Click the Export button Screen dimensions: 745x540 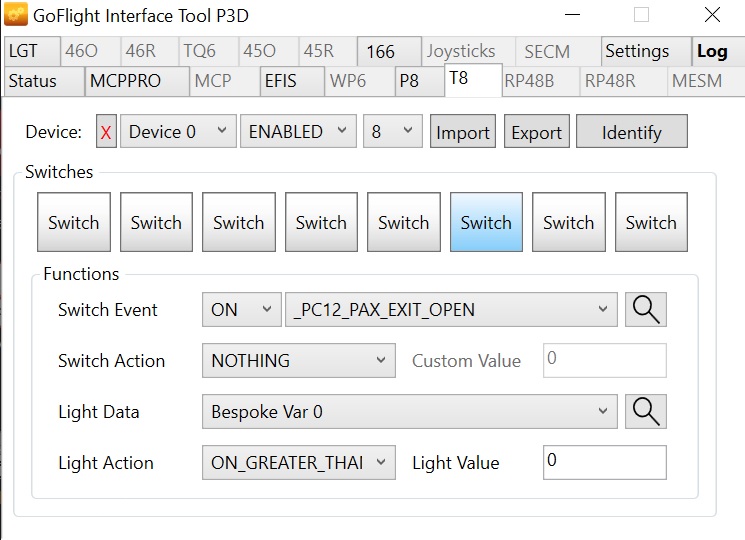tap(537, 132)
